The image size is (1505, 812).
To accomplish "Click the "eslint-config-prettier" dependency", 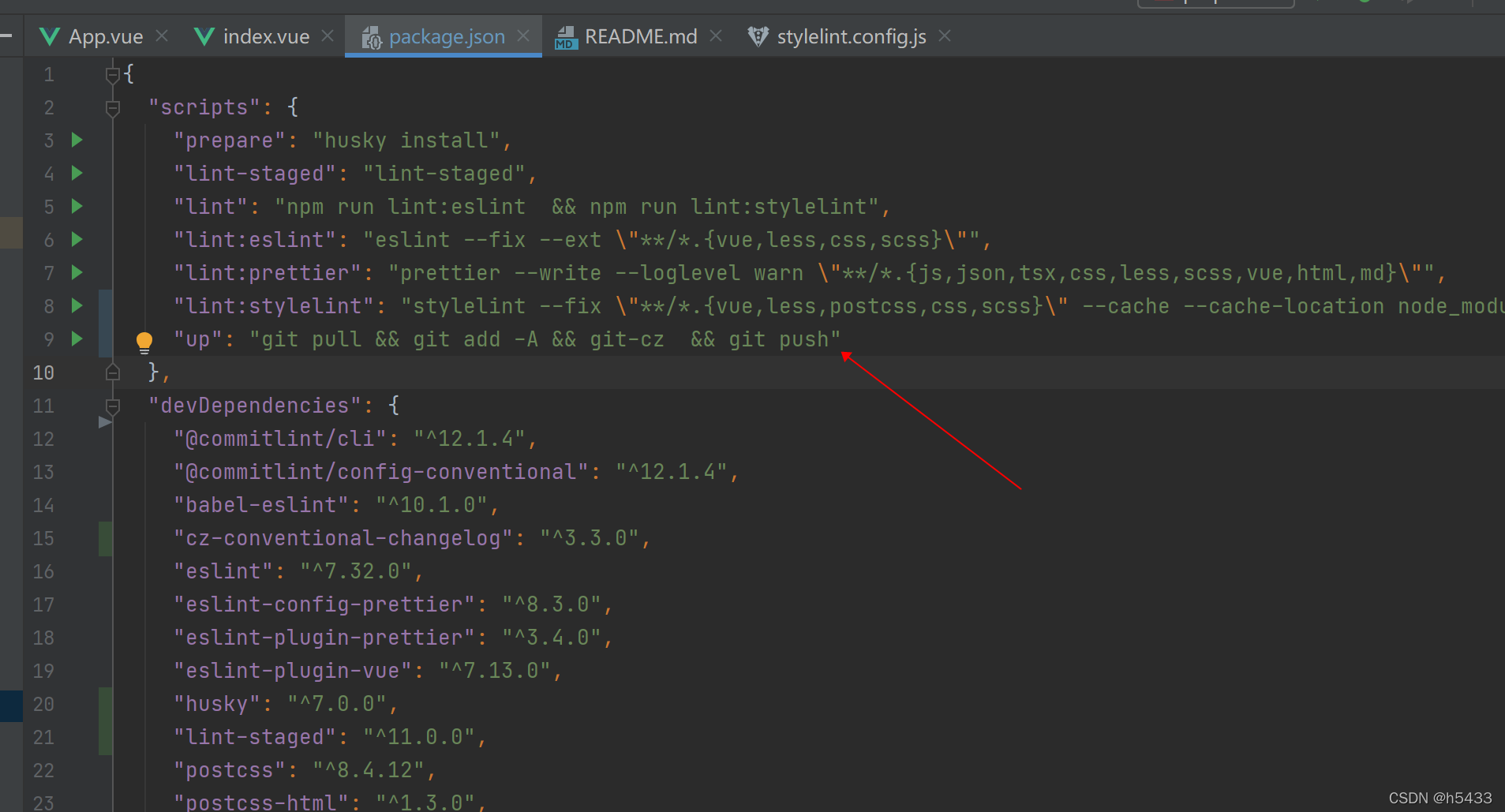I will click(x=324, y=604).
